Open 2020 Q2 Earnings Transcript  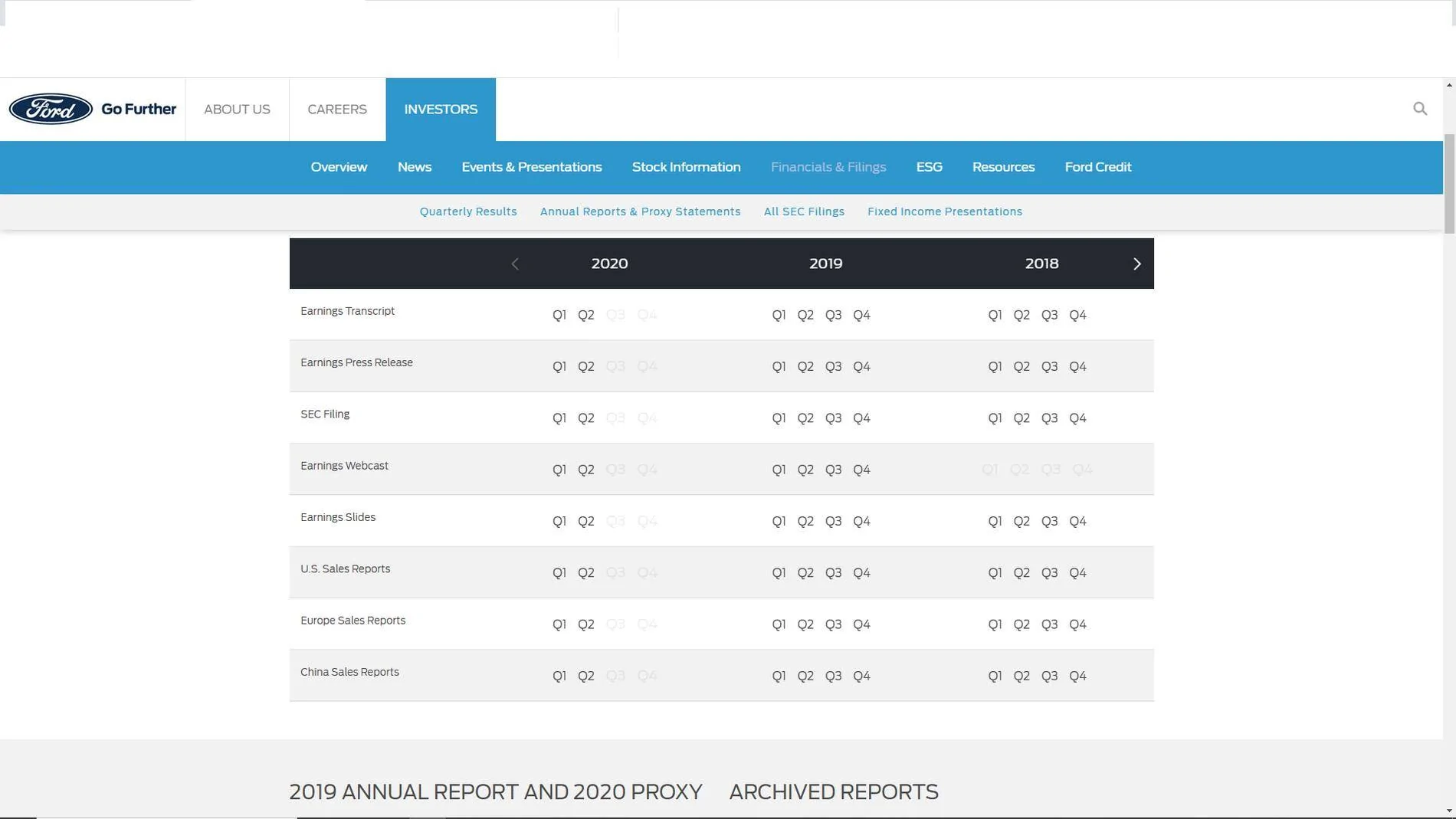coord(586,315)
